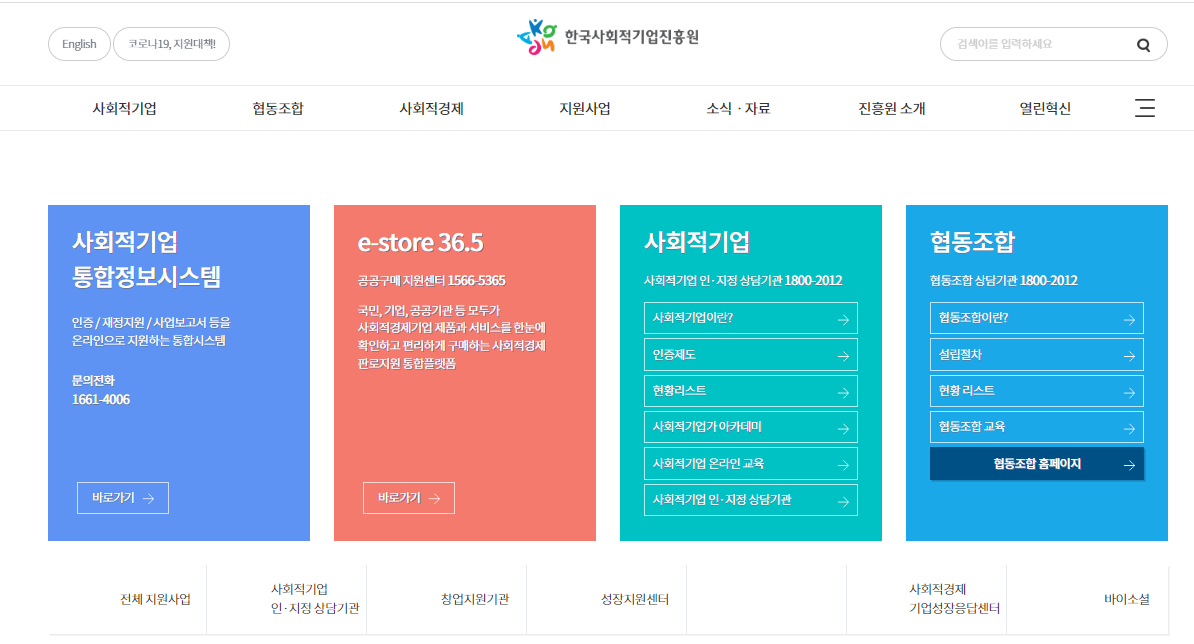Viewport: 1194px width, 644px height.
Task: Open 코로나19, 지원대책! link
Action: [x=171, y=44]
